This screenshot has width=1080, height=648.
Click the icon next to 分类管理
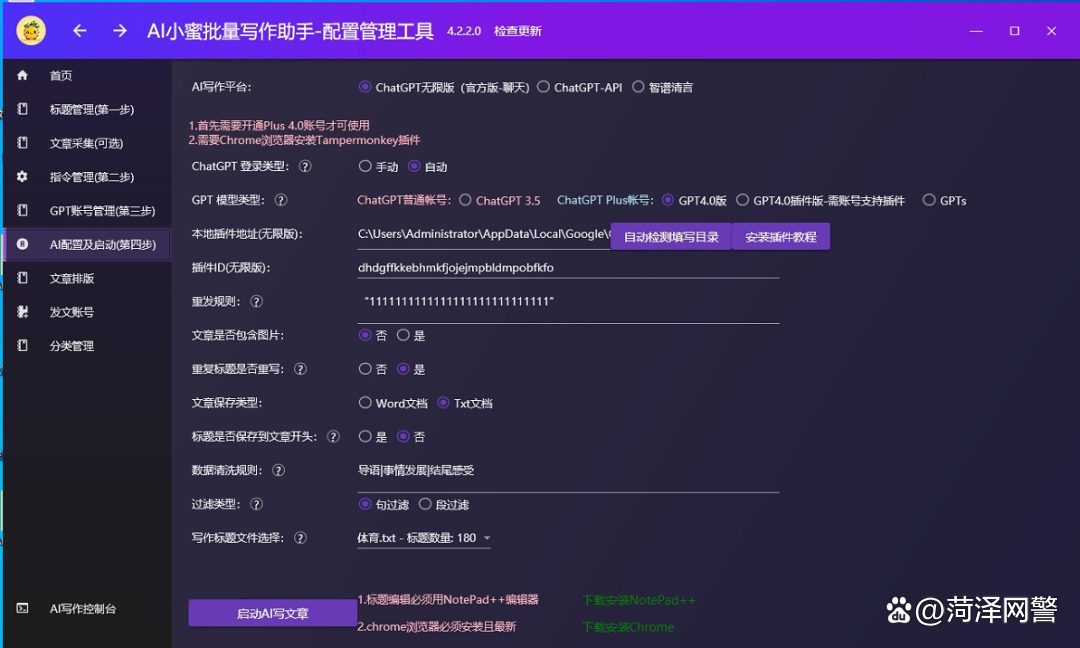pos(23,345)
